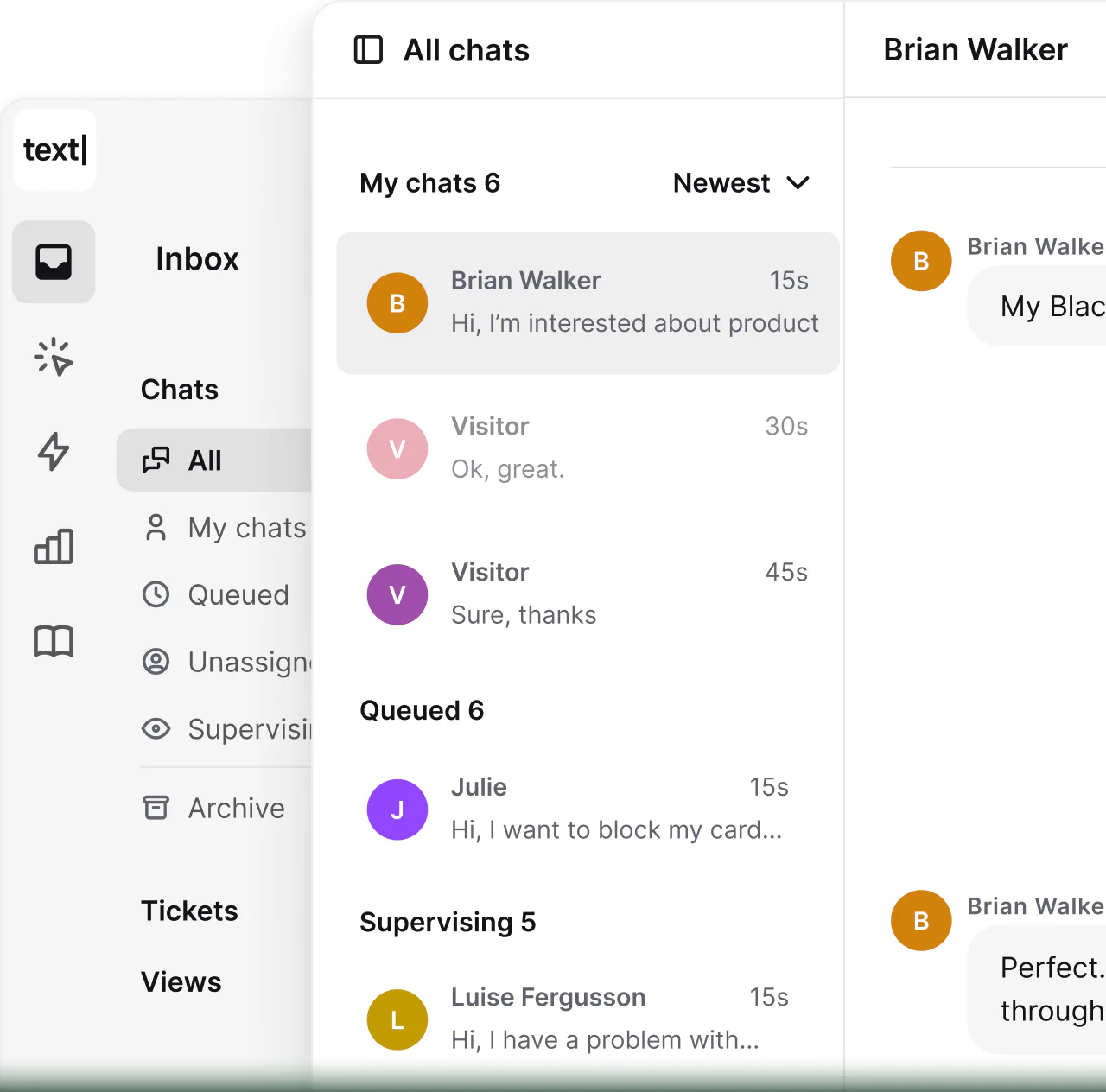Open Brian Walker's chat in the list
This screenshot has height=1092, width=1106.
coord(588,302)
